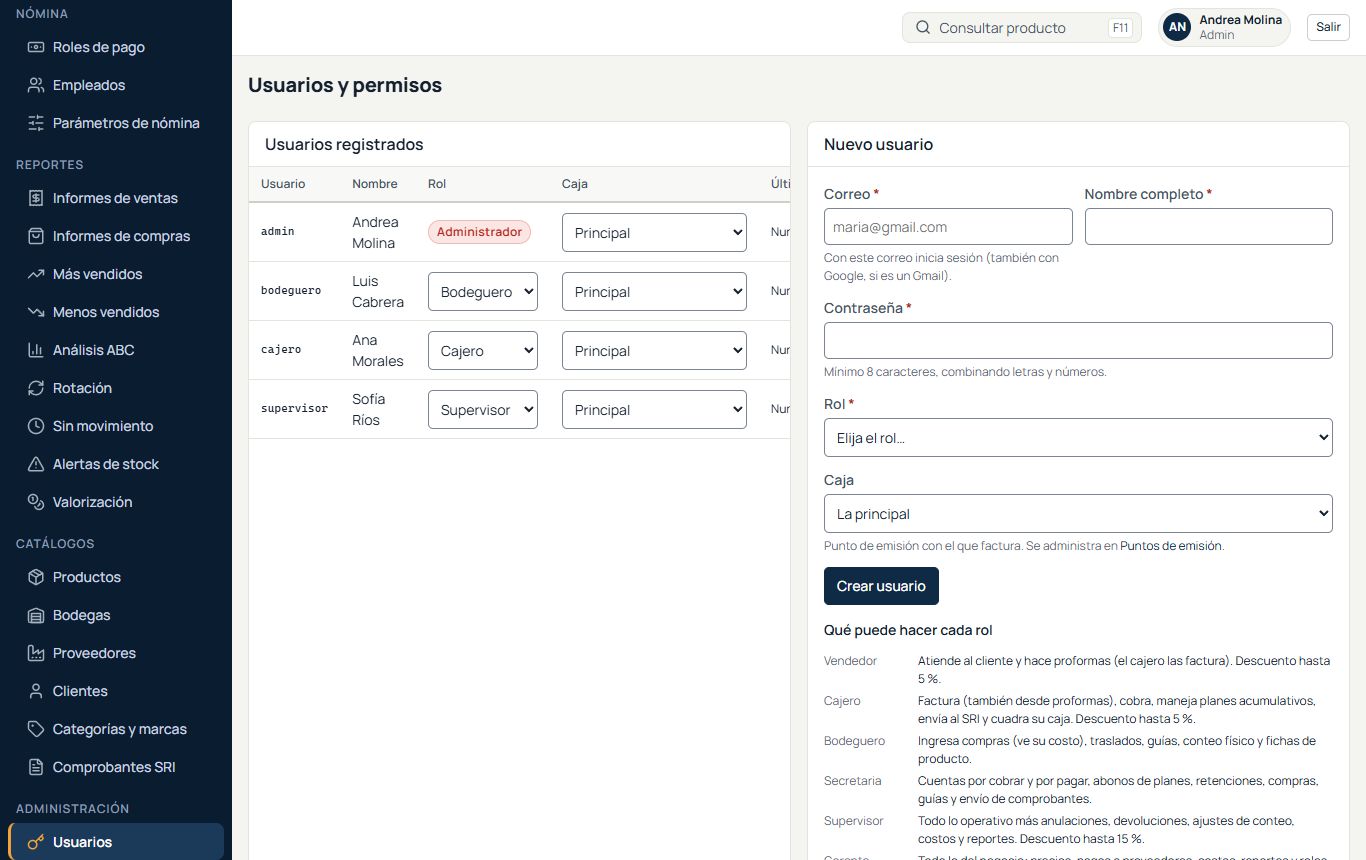Viewport: 1366px width, 860px height.
Task: Click Valorización coins icon
Action: coord(36,502)
